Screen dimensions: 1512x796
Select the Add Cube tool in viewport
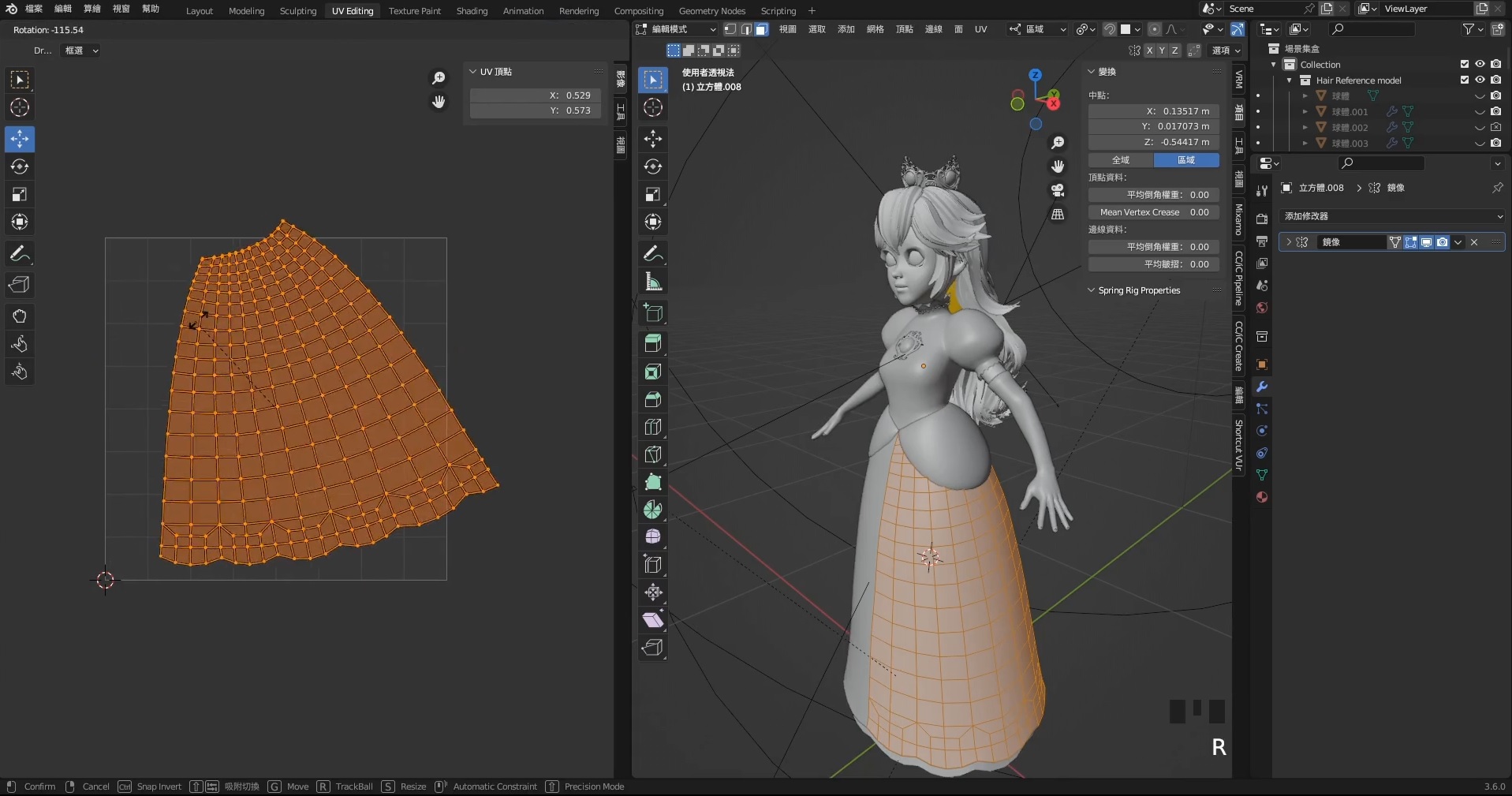(653, 312)
